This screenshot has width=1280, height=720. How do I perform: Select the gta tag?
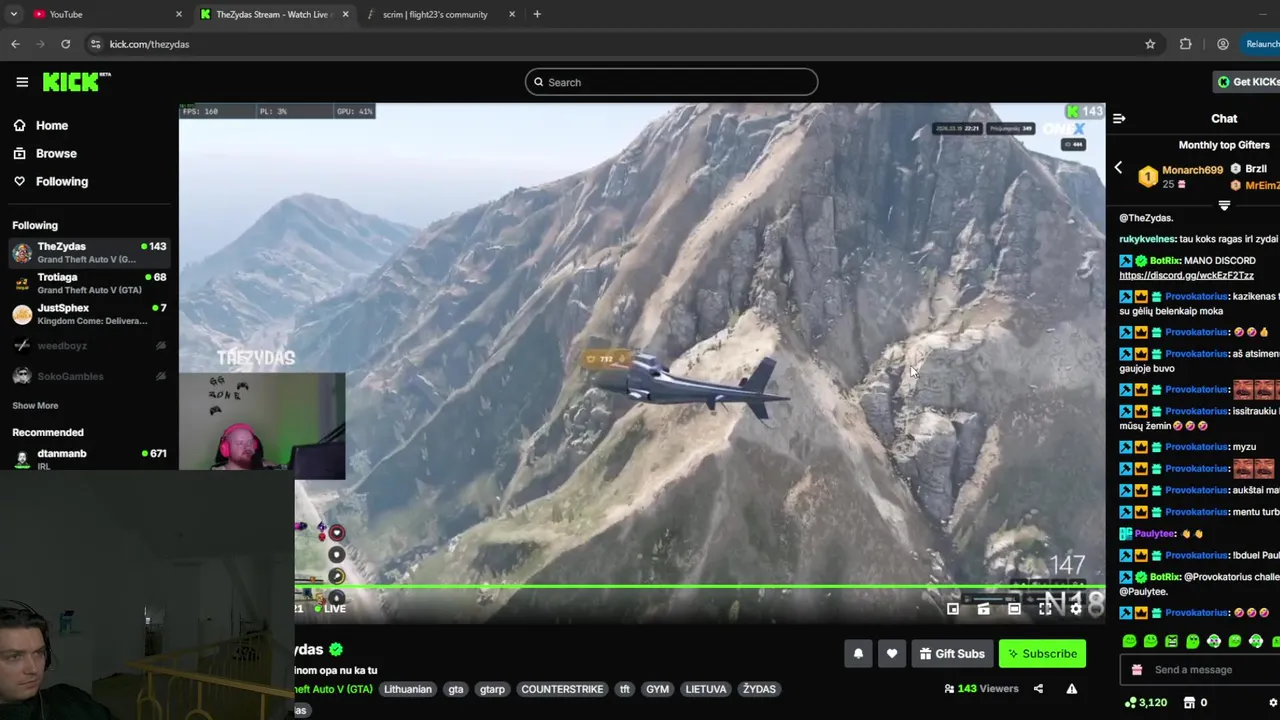point(456,689)
